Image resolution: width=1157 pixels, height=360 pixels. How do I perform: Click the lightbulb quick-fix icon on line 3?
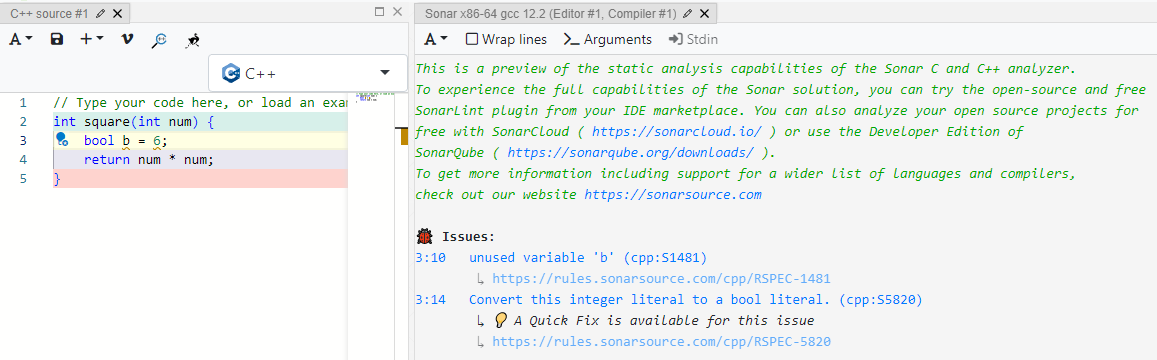coord(62,140)
